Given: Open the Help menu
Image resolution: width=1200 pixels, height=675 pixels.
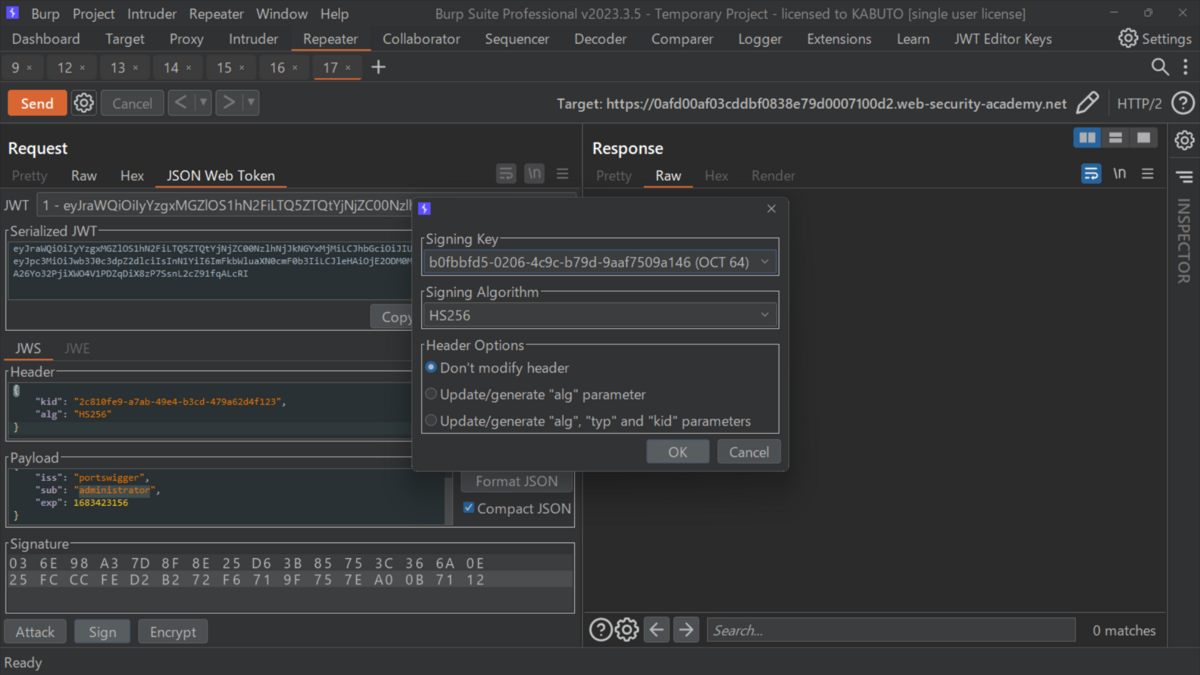Looking at the screenshot, I should point(334,14).
